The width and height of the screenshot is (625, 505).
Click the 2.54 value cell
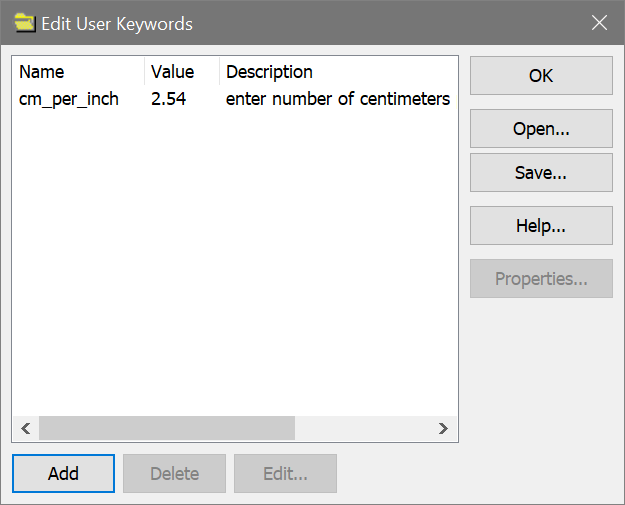(168, 99)
